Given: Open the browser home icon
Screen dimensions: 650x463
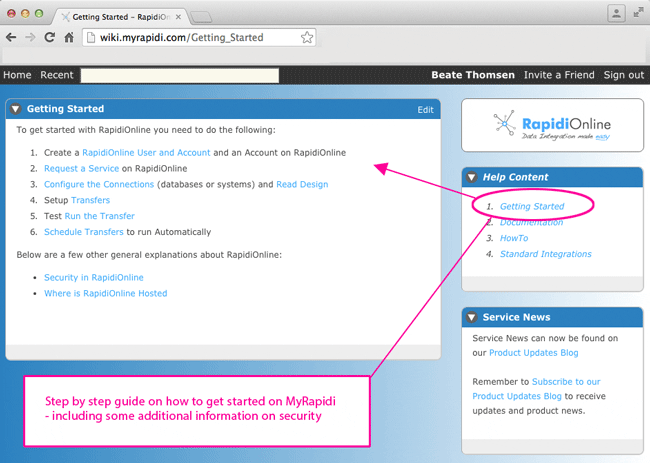Looking at the screenshot, I should [x=69, y=37].
